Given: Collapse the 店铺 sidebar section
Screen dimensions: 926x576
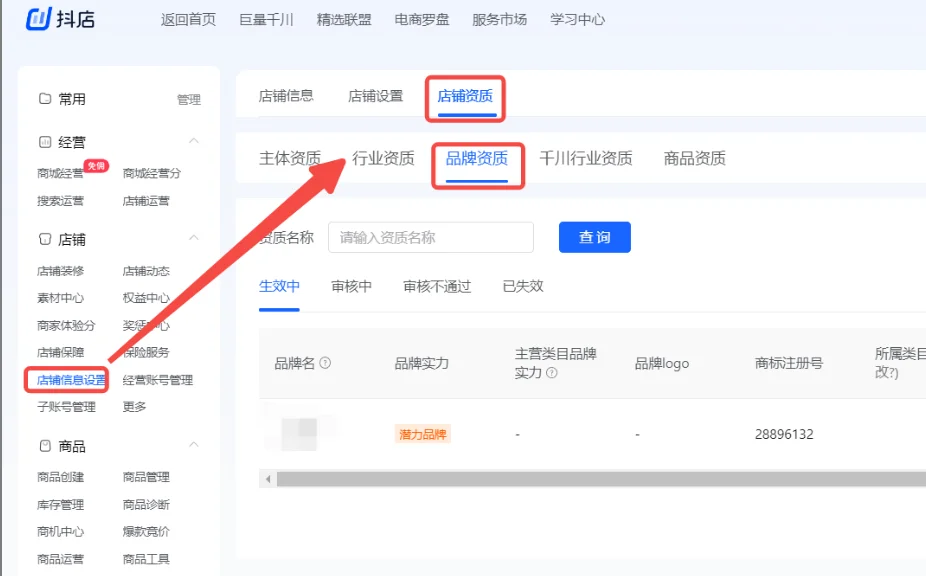Looking at the screenshot, I should pos(194,239).
